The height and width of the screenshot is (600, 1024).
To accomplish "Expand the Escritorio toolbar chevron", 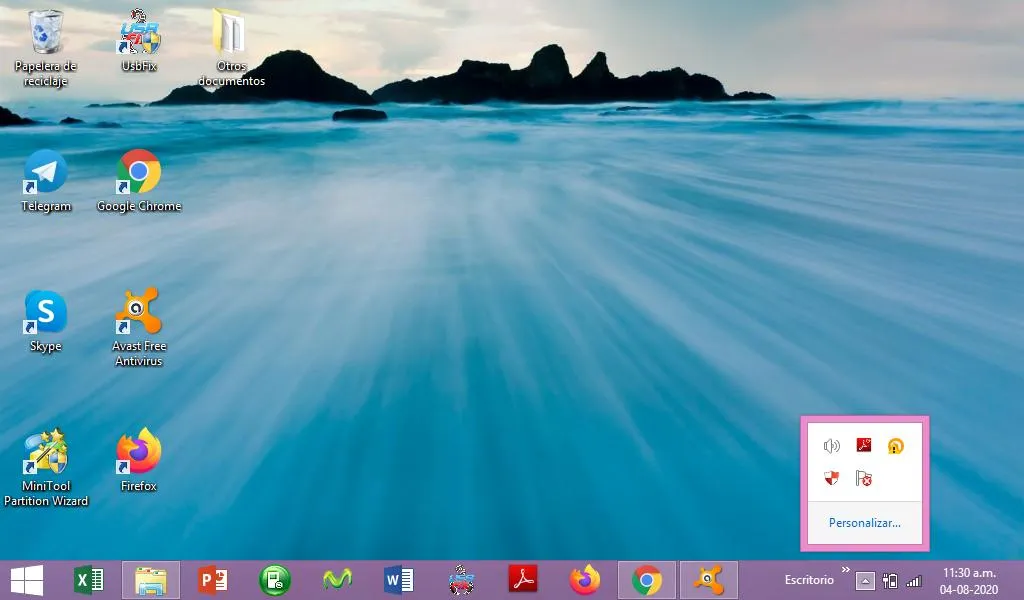I will tap(846, 571).
